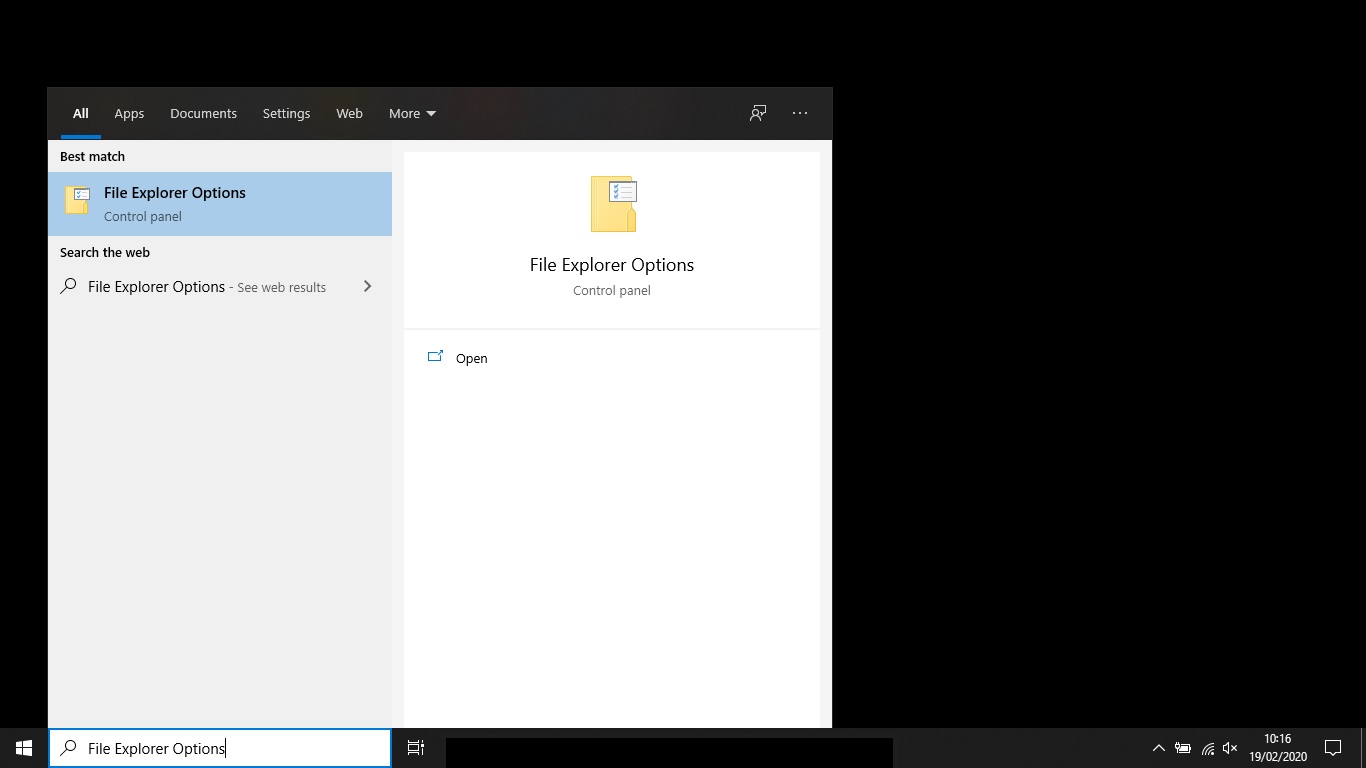Click the battery icon in system tray
1366x768 pixels.
(1183, 748)
